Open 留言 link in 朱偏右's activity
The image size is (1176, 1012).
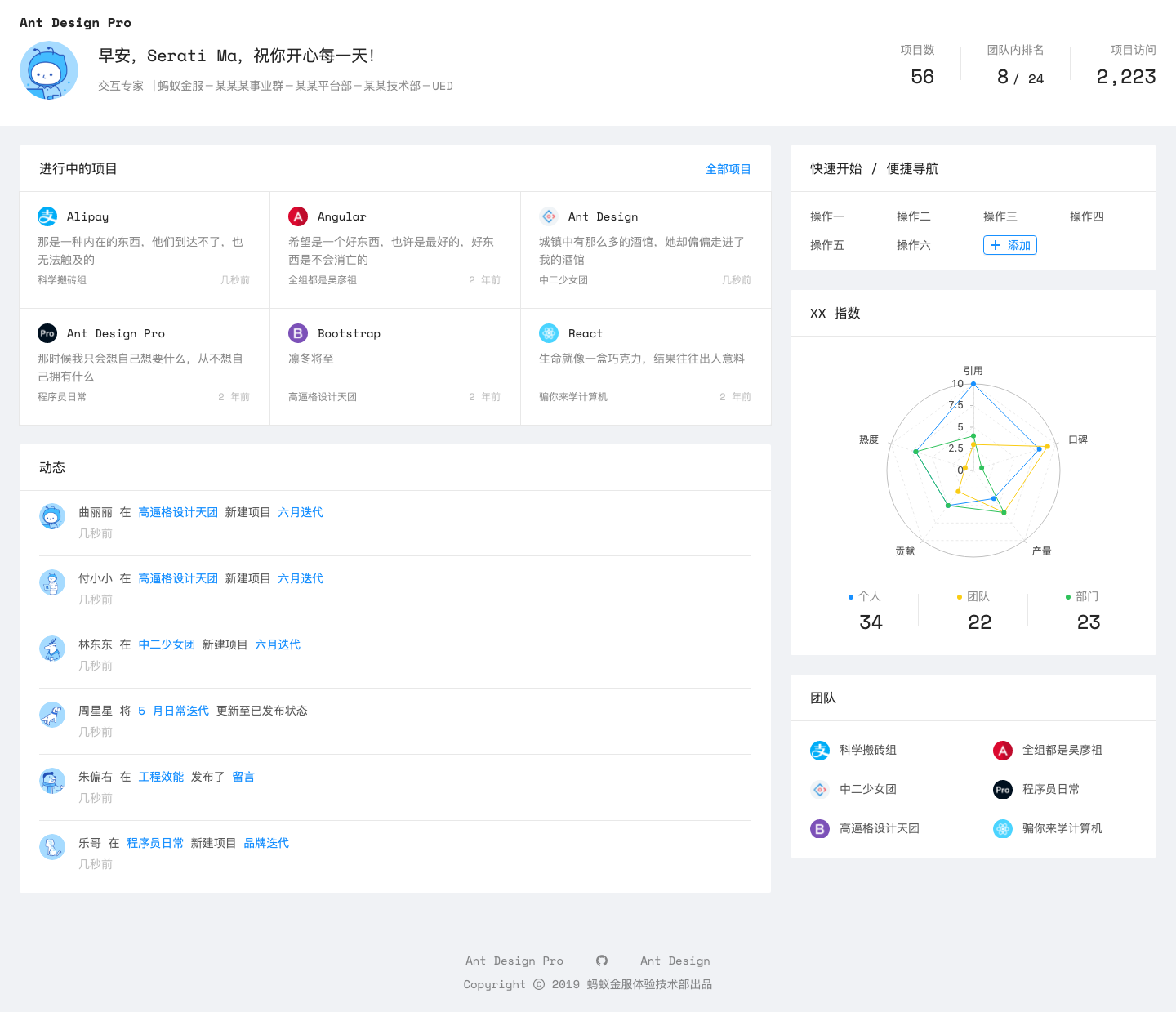[x=243, y=777]
